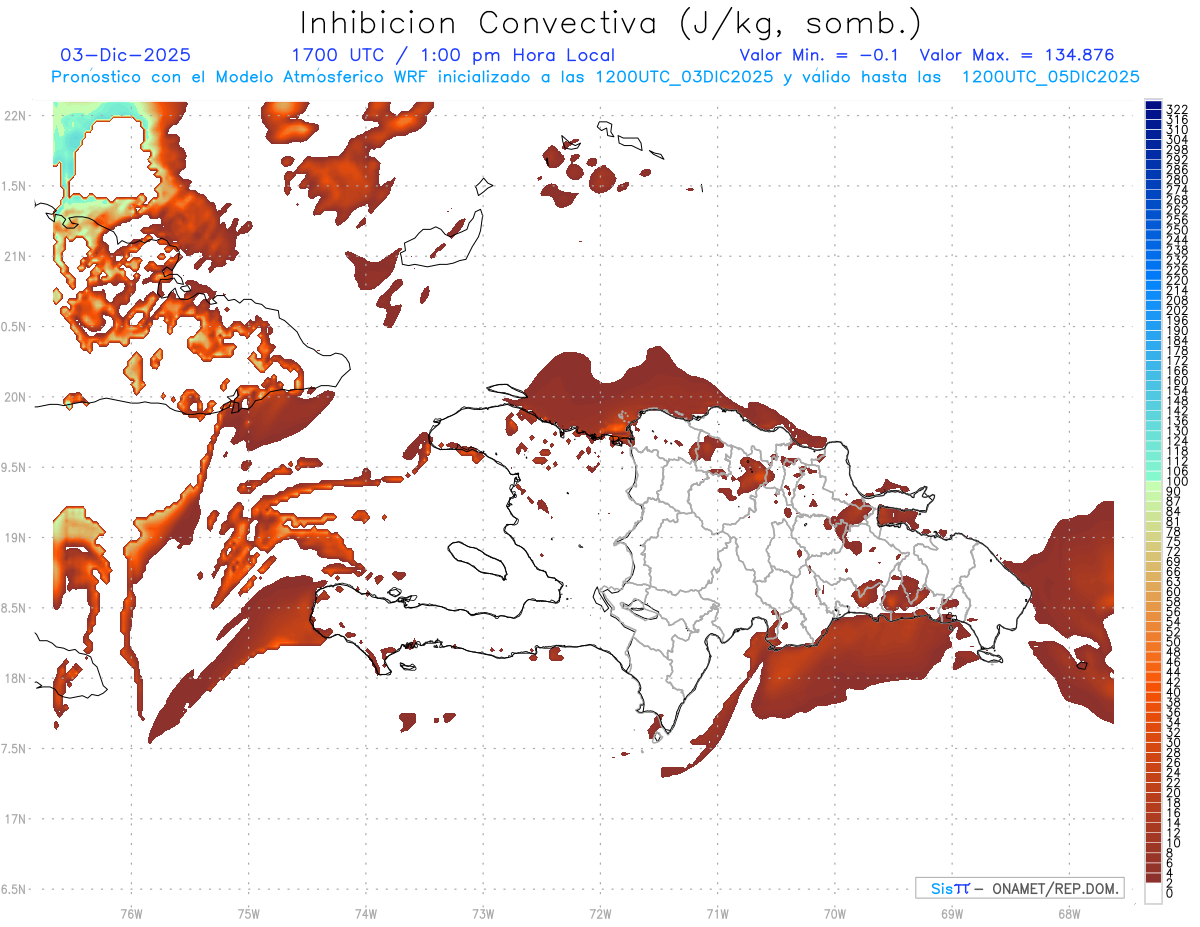Click the "73W" longitude label

483,913
